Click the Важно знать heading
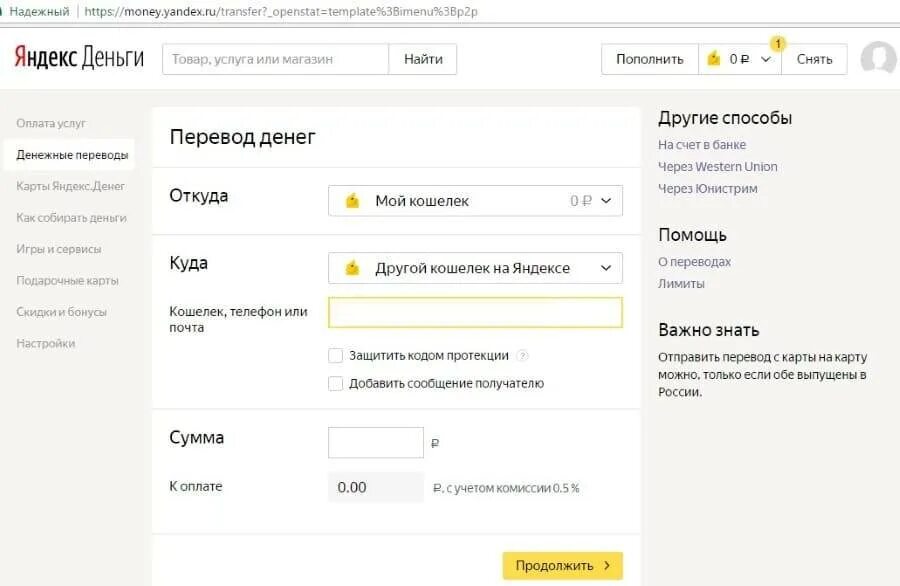This screenshot has height=586, width=900. coord(708,331)
